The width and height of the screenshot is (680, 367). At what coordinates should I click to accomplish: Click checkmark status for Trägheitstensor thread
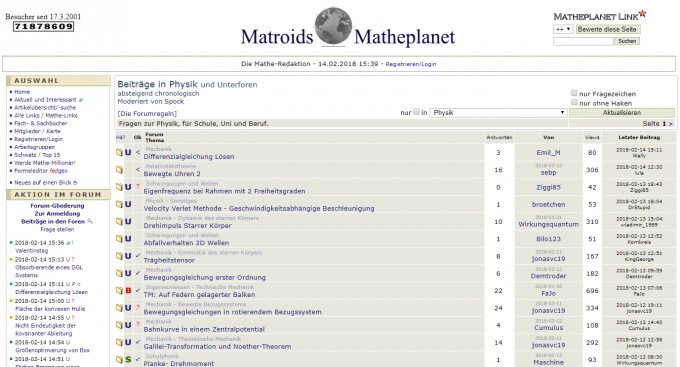pos(138,256)
